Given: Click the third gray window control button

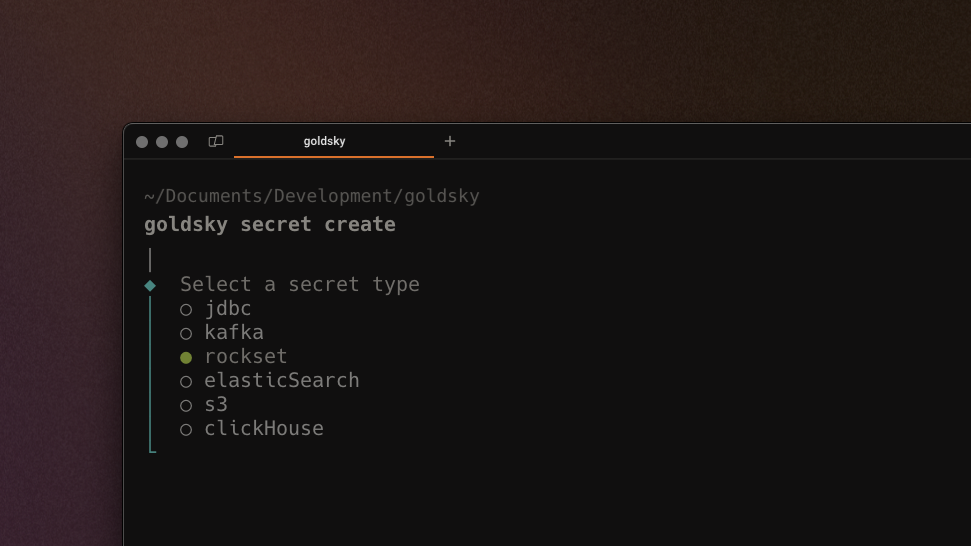Looking at the screenshot, I should pyautogui.click(x=181, y=142).
